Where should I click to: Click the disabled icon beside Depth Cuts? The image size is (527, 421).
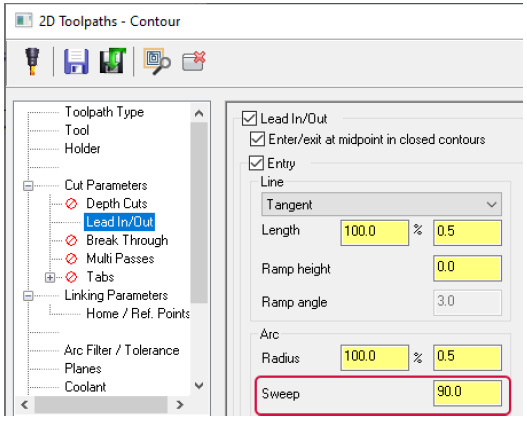tap(71, 204)
